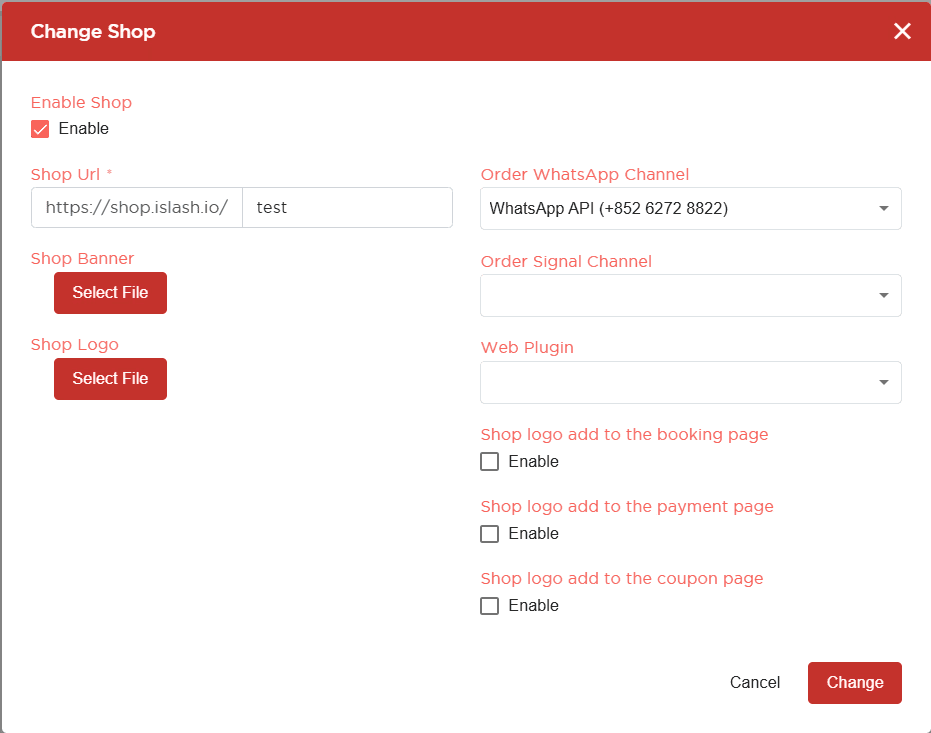Viewport: 931px width, 733px height.
Task: Click the Enable Shop heading label
Action: [81, 103]
